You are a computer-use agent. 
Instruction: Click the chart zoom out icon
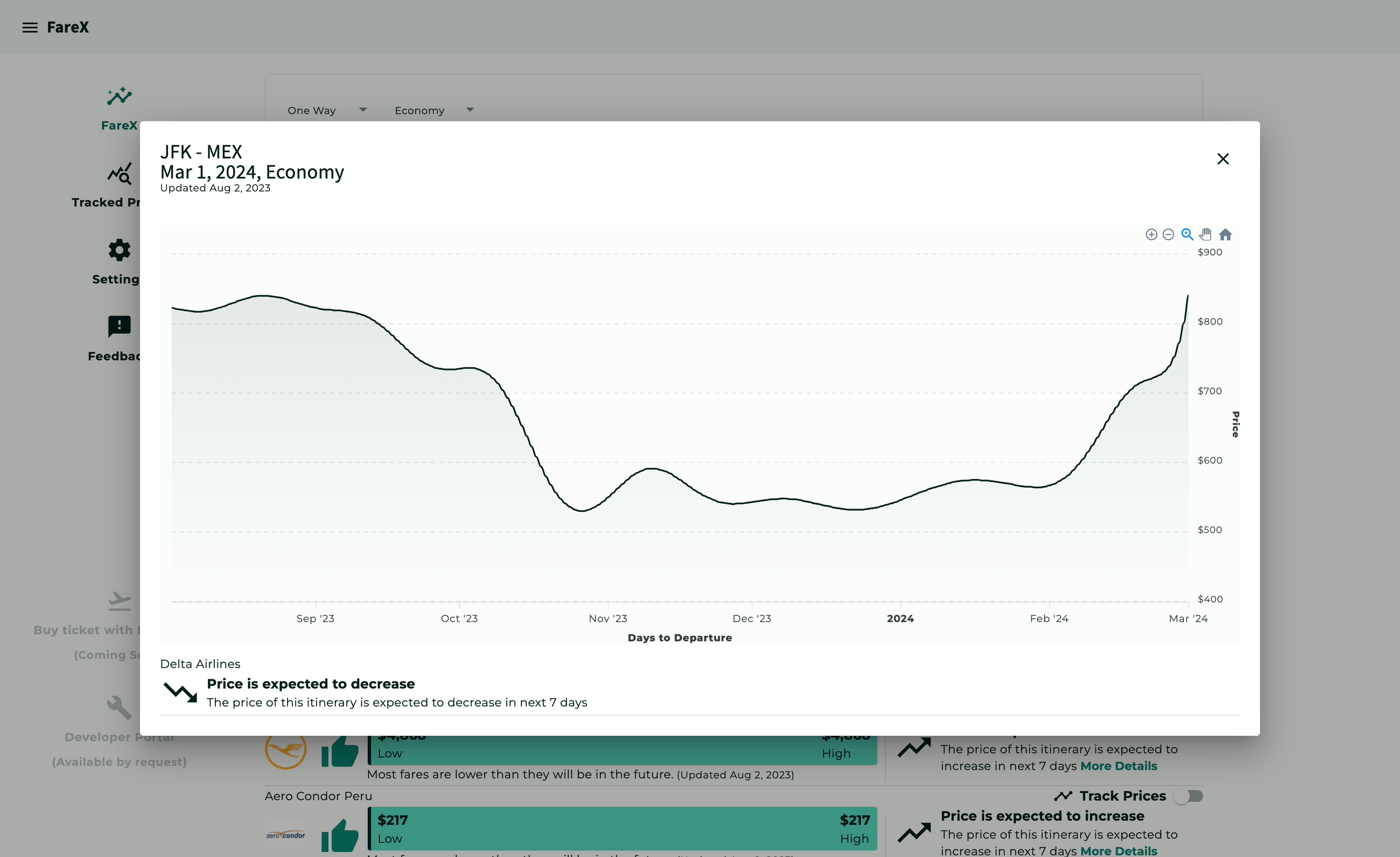[x=1168, y=235]
